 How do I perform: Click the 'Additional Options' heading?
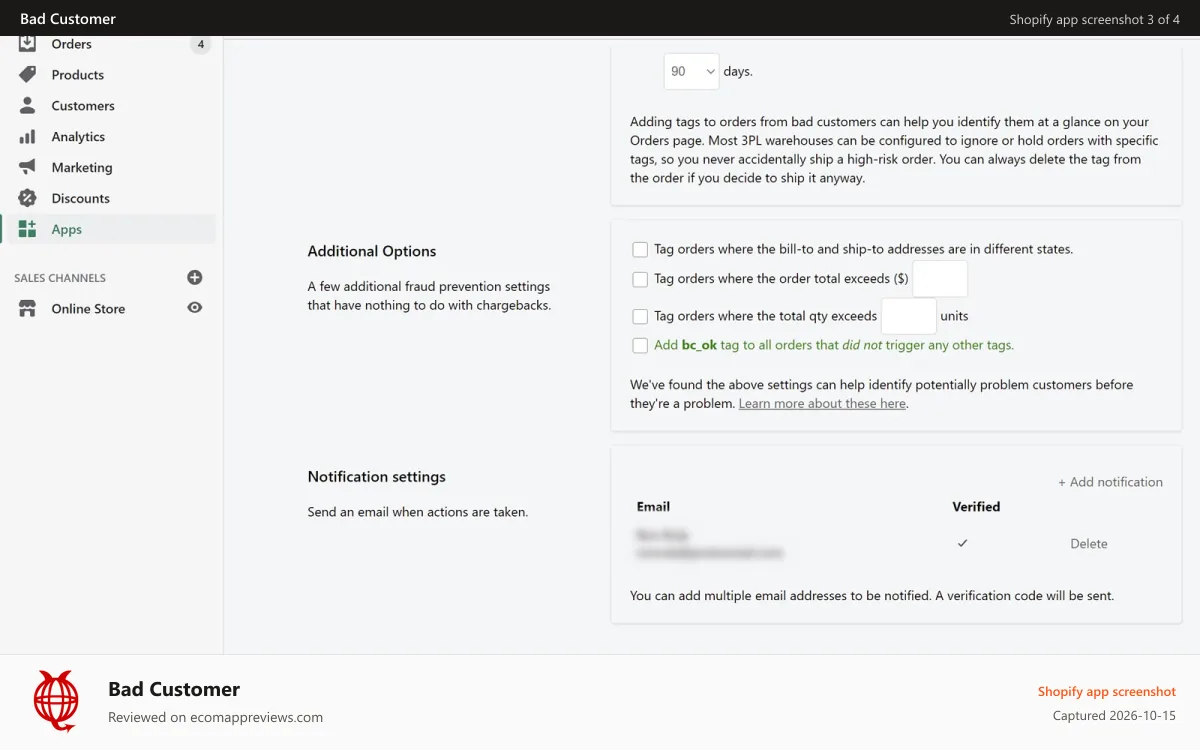[x=372, y=251]
